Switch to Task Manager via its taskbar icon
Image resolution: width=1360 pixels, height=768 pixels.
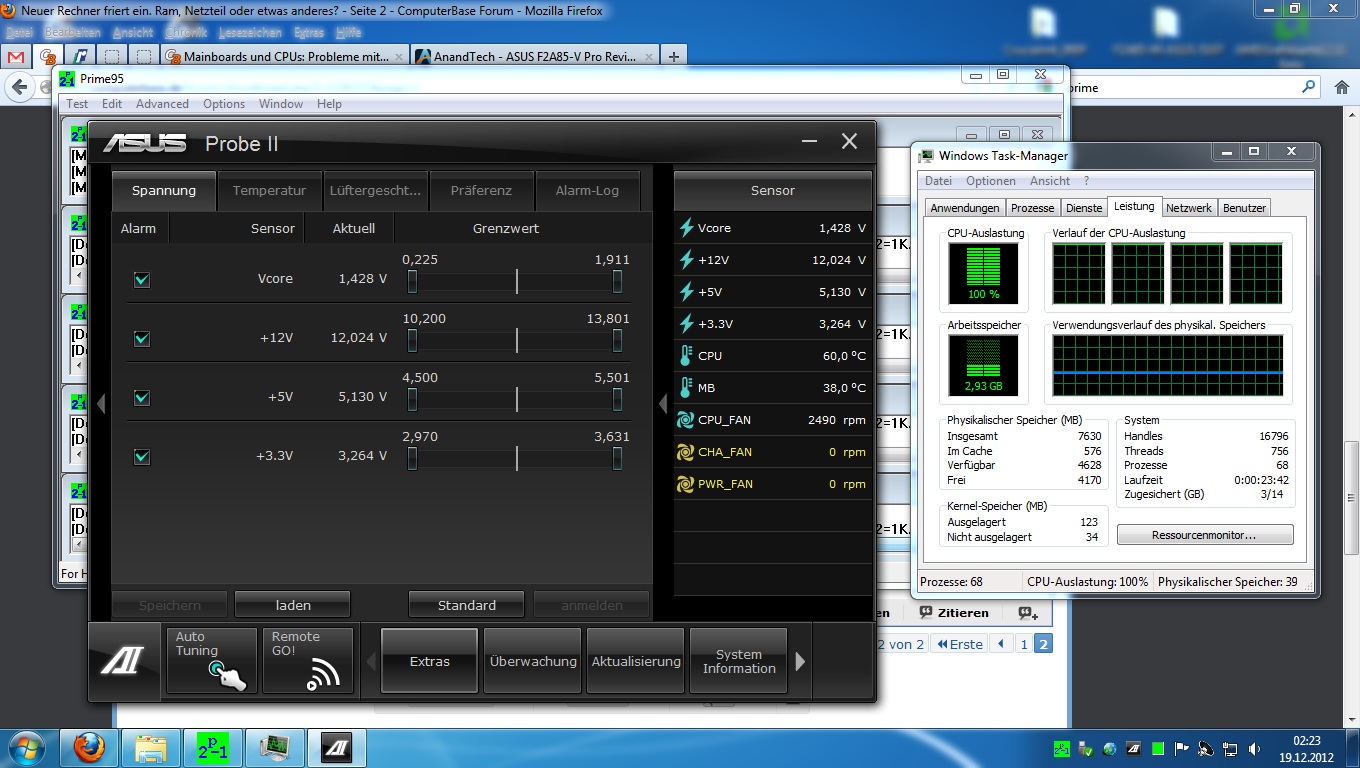point(273,747)
